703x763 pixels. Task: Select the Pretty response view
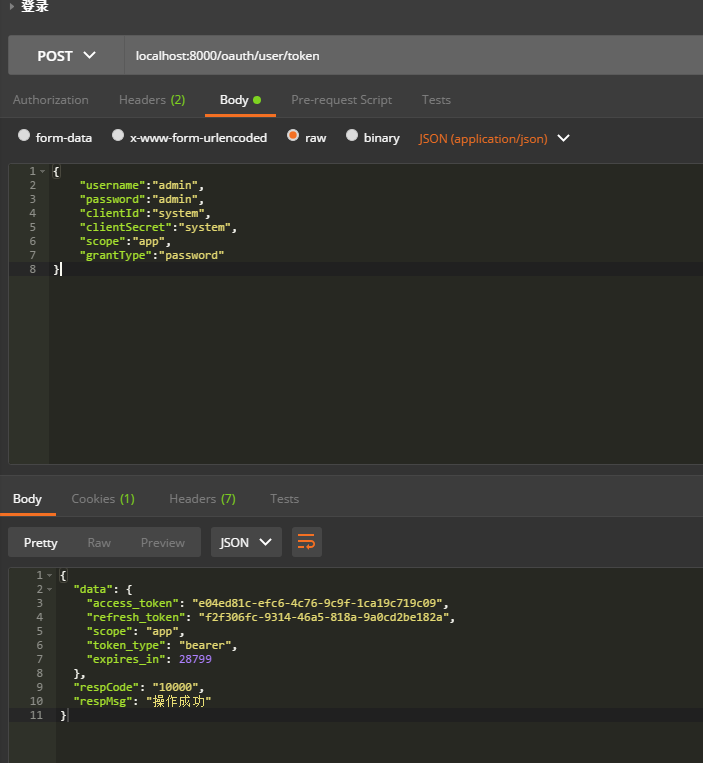tap(40, 543)
